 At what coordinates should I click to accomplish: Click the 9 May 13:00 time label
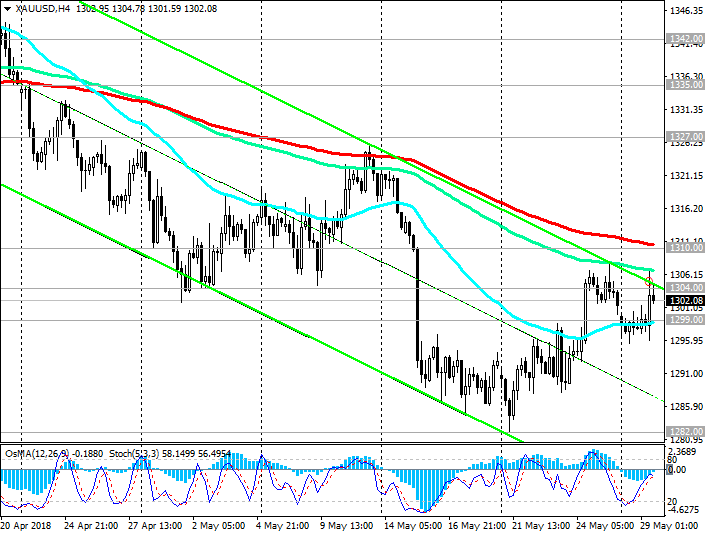point(347,524)
